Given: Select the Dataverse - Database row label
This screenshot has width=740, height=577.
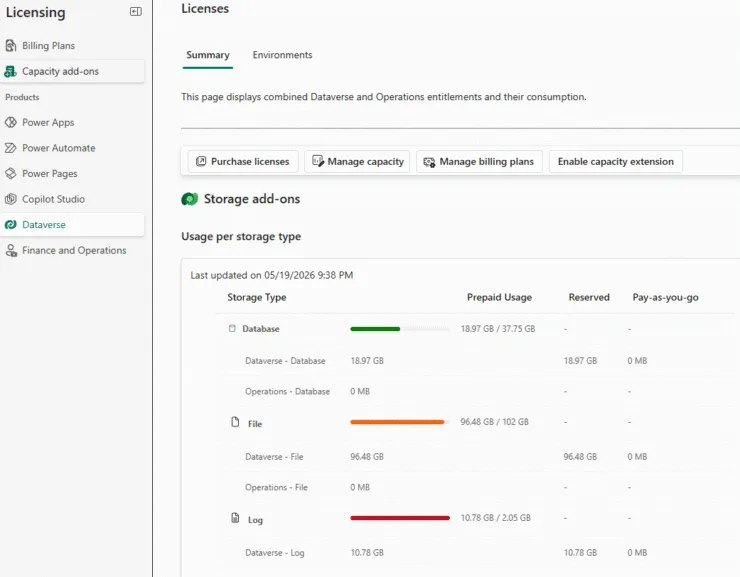Looking at the screenshot, I should pos(285,361).
